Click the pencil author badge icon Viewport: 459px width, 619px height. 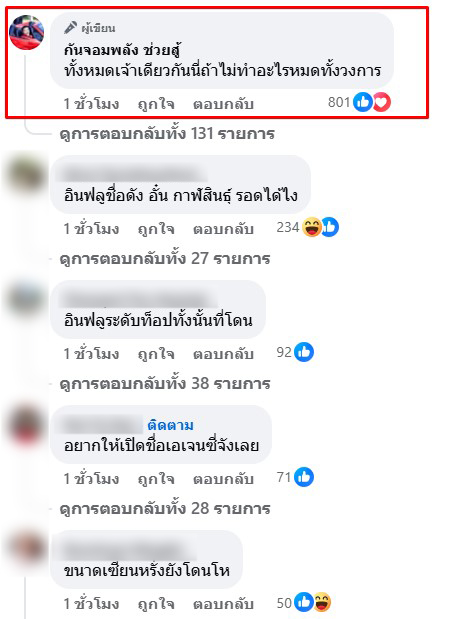coord(71,28)
